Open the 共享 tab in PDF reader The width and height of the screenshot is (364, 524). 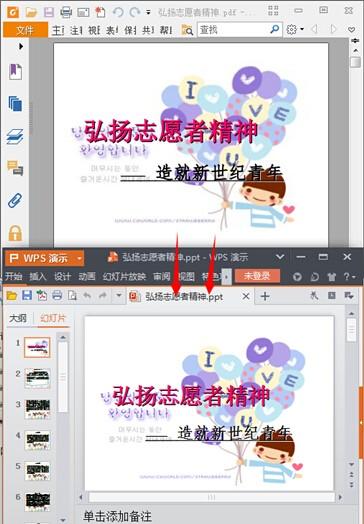click(148, 30)
